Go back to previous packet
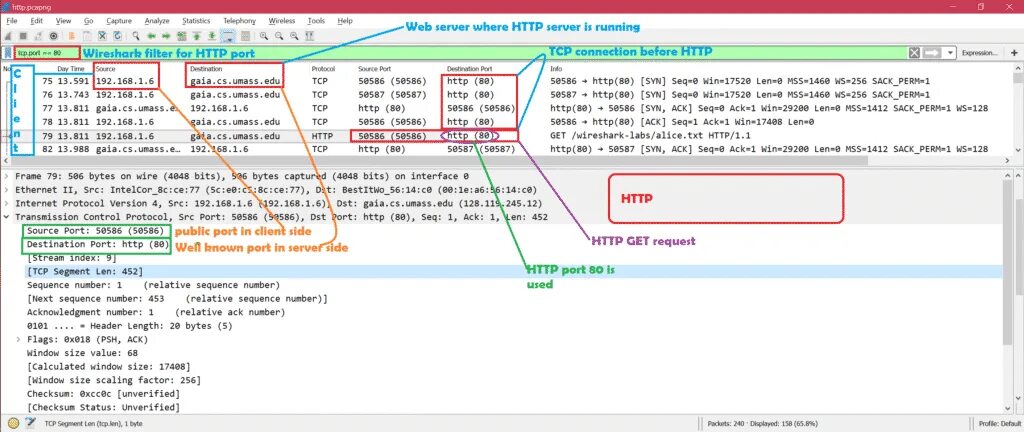This screenshot has height=432, width=1024. 152,36
